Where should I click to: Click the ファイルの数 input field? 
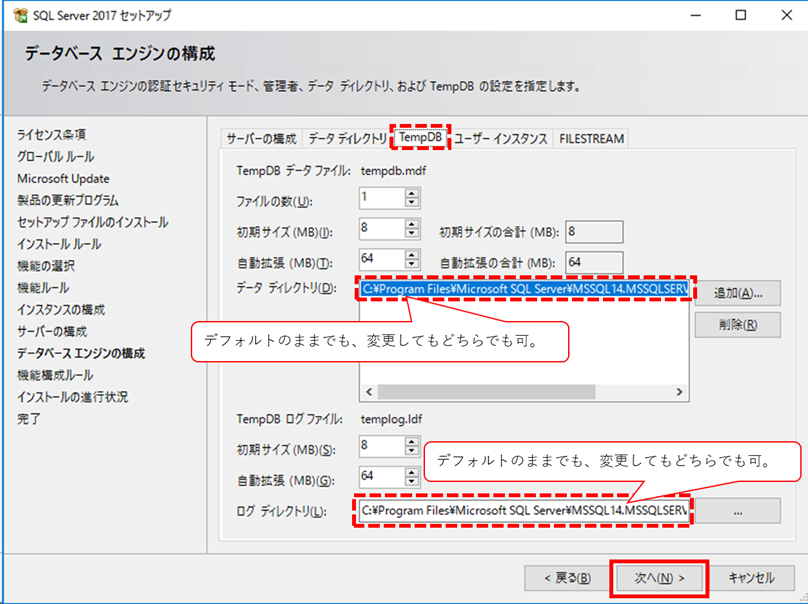pos(382,198)
